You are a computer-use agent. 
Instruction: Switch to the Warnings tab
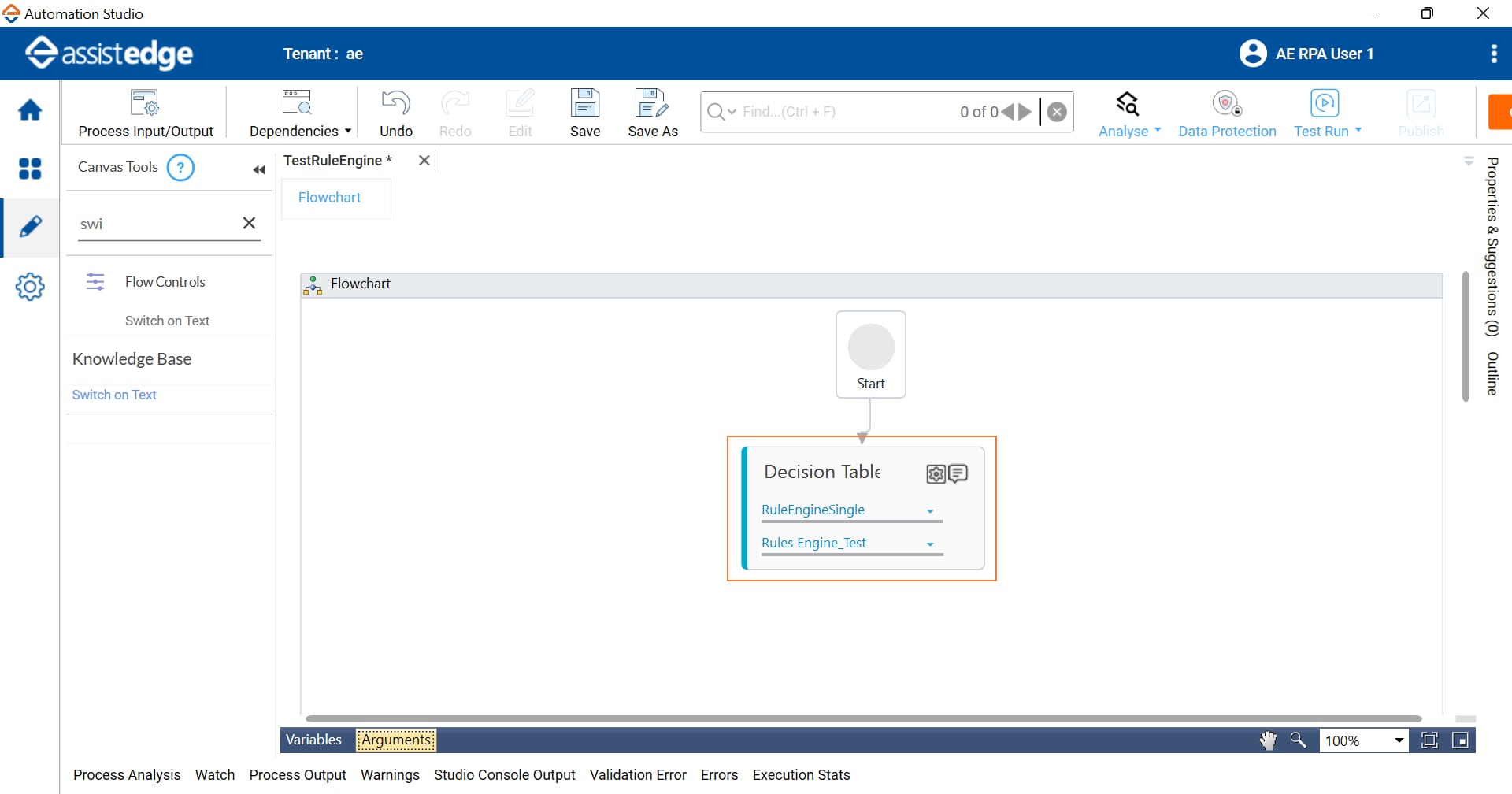(390, 775)
